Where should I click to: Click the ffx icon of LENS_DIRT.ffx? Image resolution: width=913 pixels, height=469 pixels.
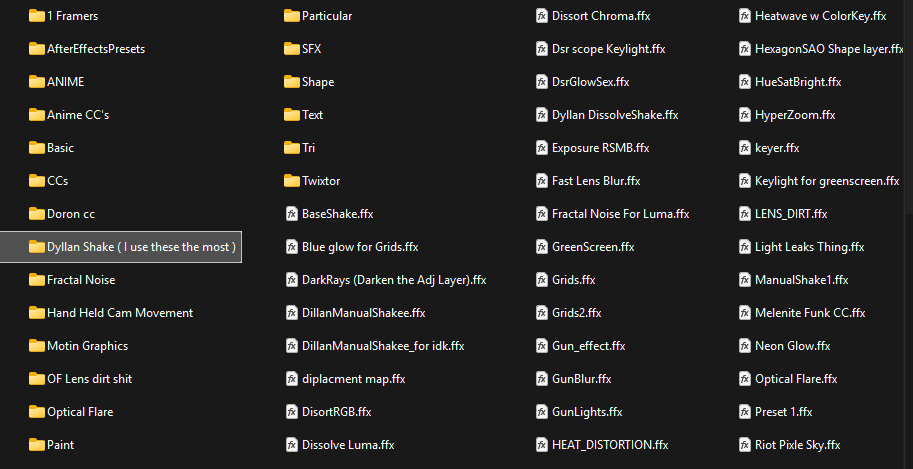click(745, 214)
